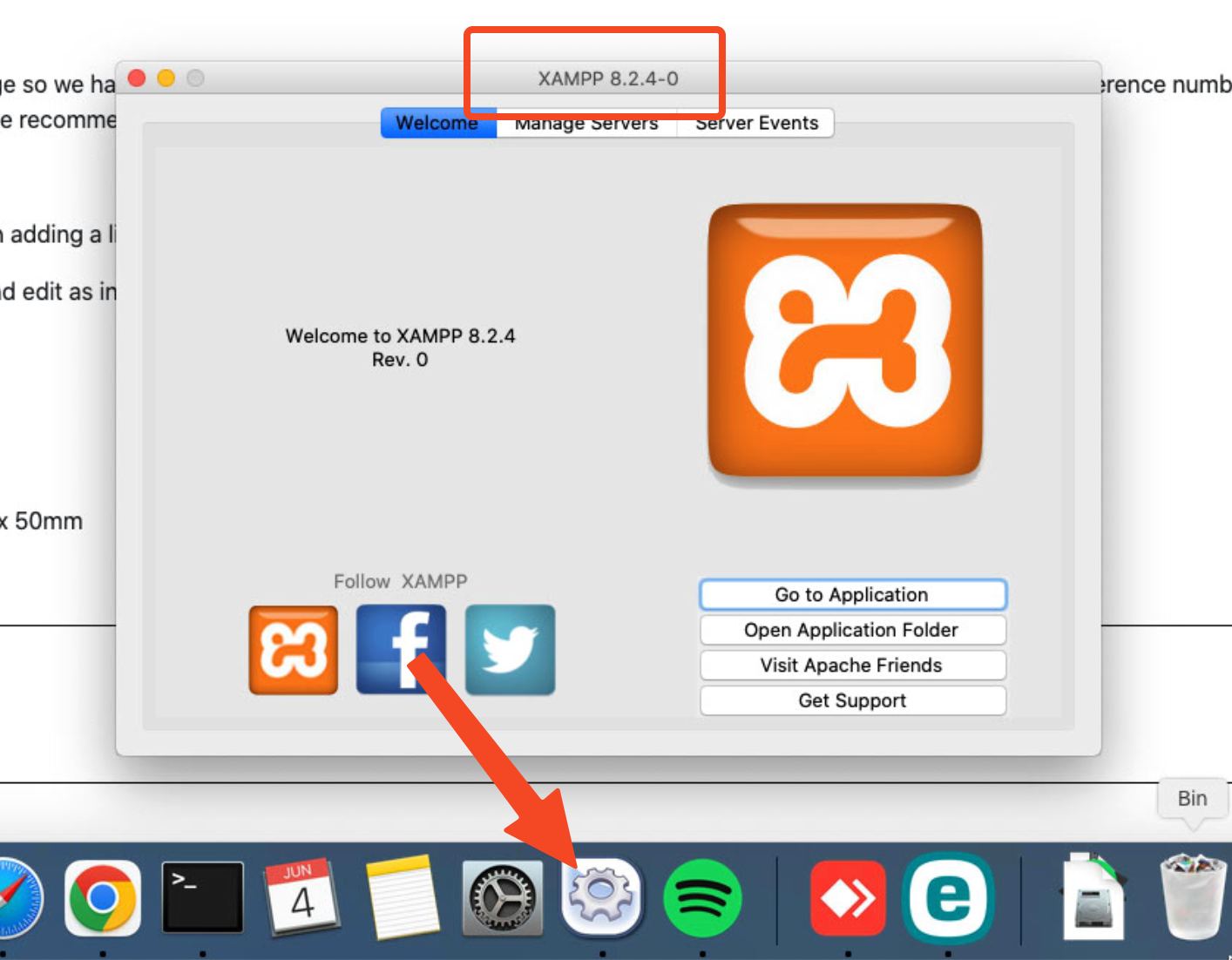Open the disk image file in Dock
The width and height of the screenshot is (1232, 960).
click(x=1094, y=897)
